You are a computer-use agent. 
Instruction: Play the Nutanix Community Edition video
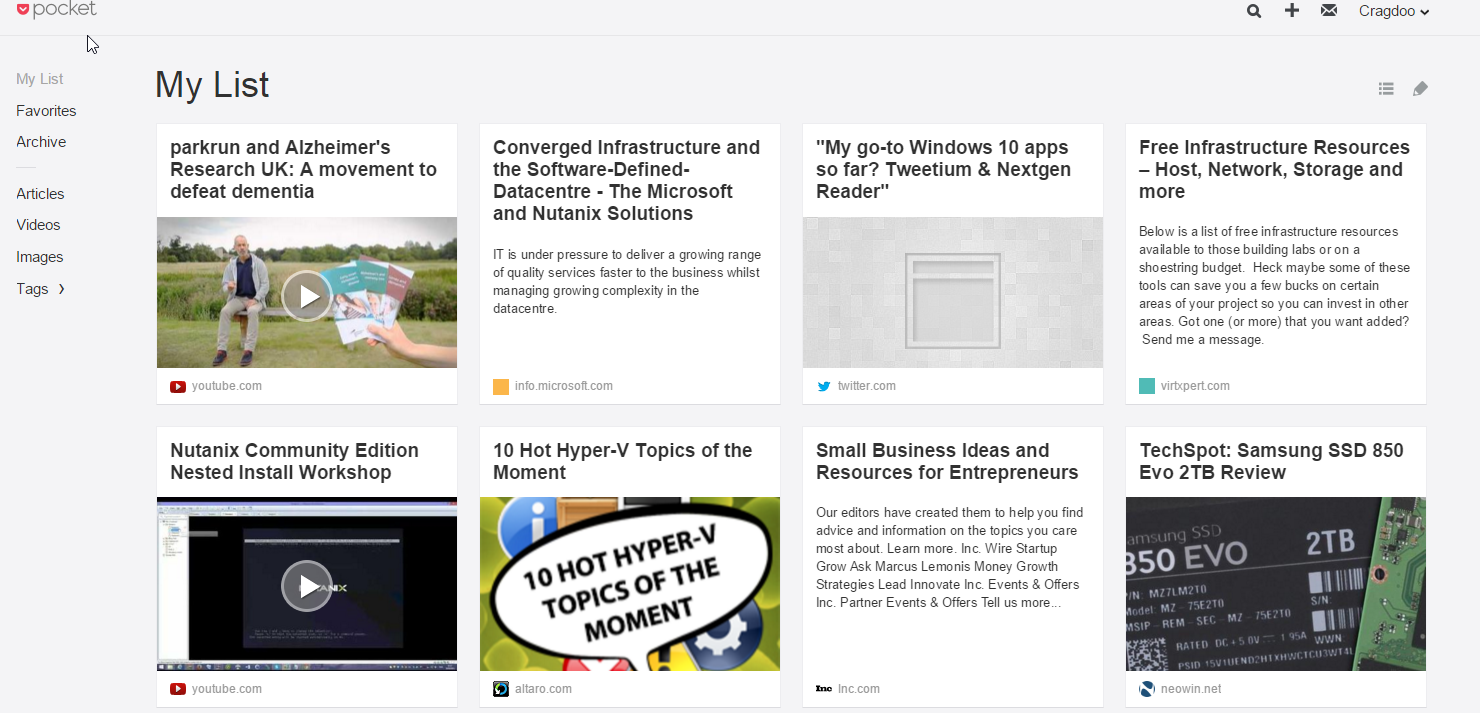(307, 586)
